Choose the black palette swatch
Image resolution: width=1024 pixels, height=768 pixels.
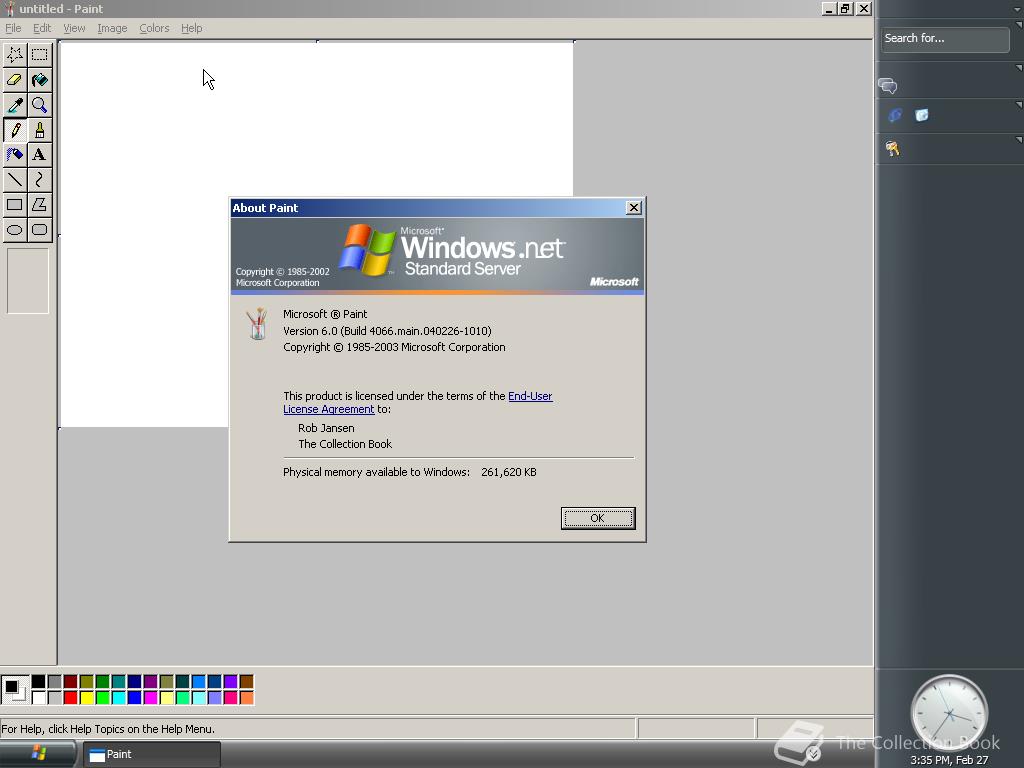point(39,682)
